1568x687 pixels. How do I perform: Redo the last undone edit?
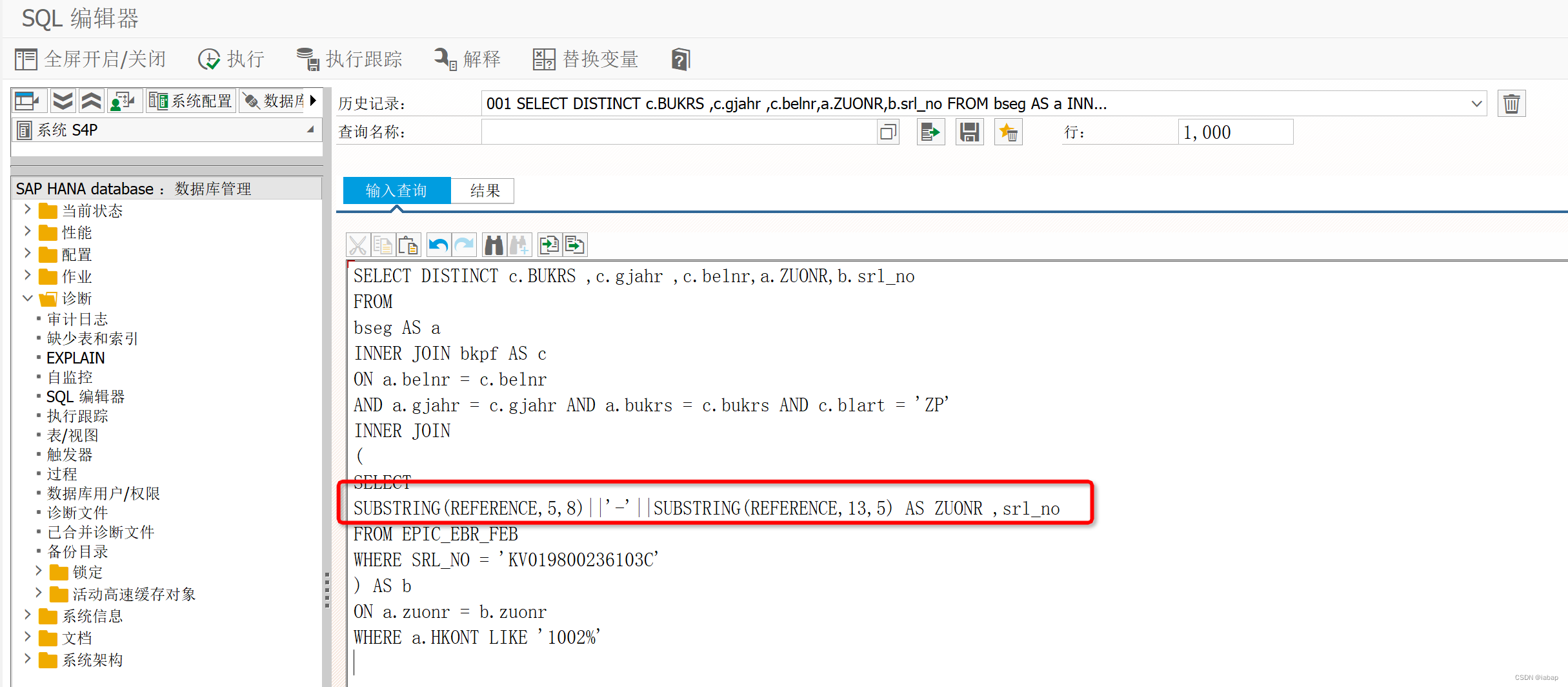(x=464, y=245)
